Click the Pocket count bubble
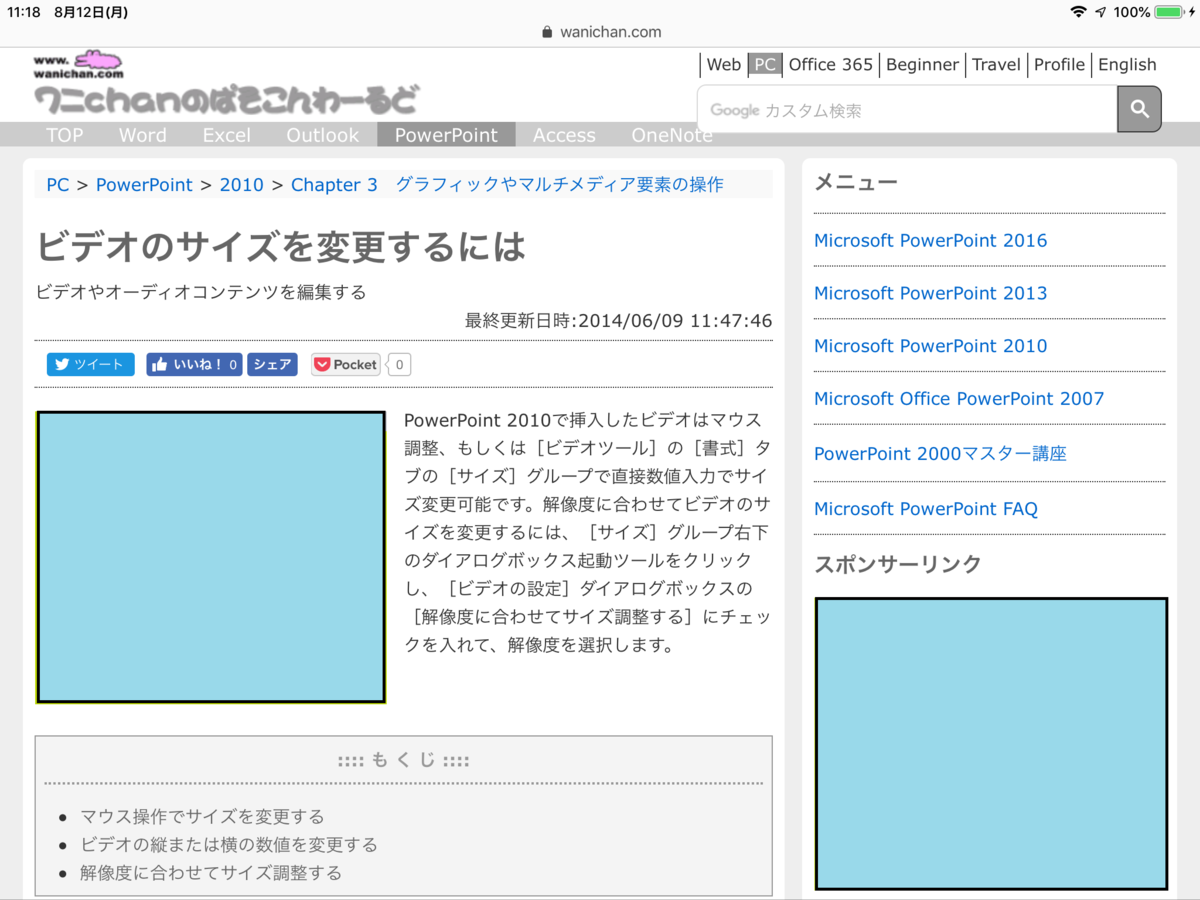The image size is (1200, 900). point(399,365)
